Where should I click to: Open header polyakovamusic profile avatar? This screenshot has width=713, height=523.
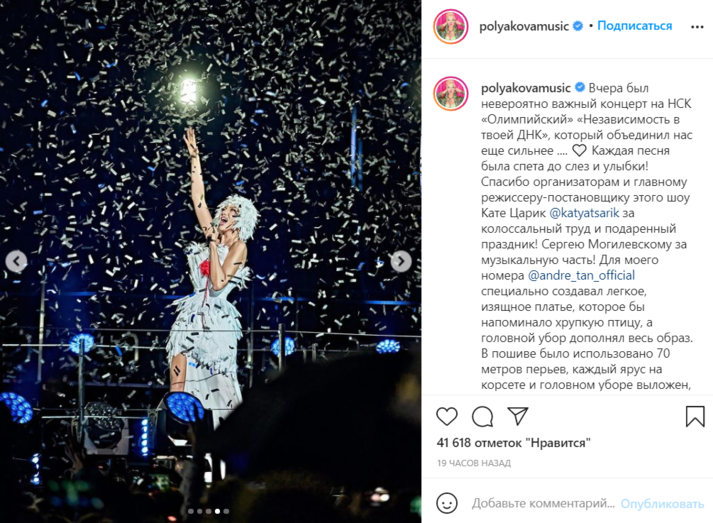[x=451, y=26]
